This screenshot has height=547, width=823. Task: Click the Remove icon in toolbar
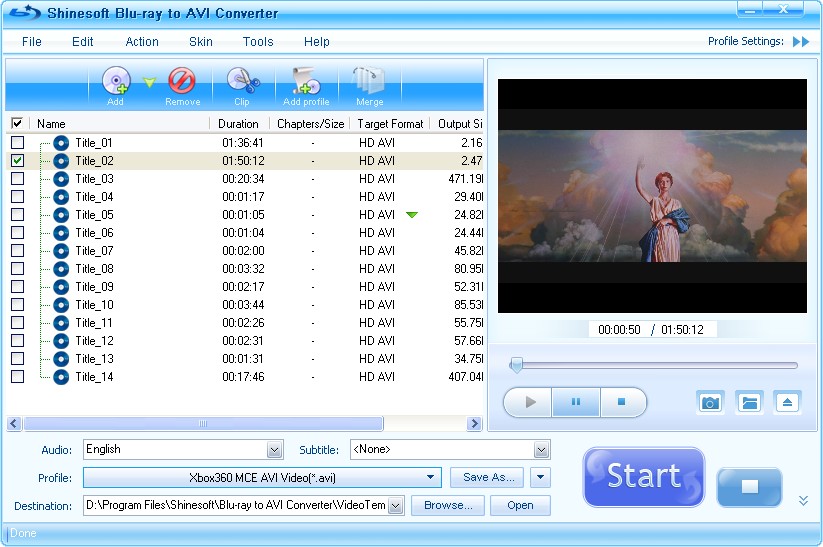click(182, 83)
